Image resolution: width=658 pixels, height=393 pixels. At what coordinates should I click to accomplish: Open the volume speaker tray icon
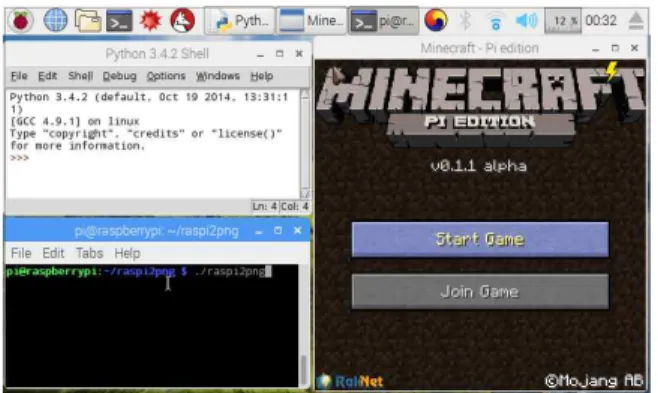pyautogui.click(x=526, y=21)
